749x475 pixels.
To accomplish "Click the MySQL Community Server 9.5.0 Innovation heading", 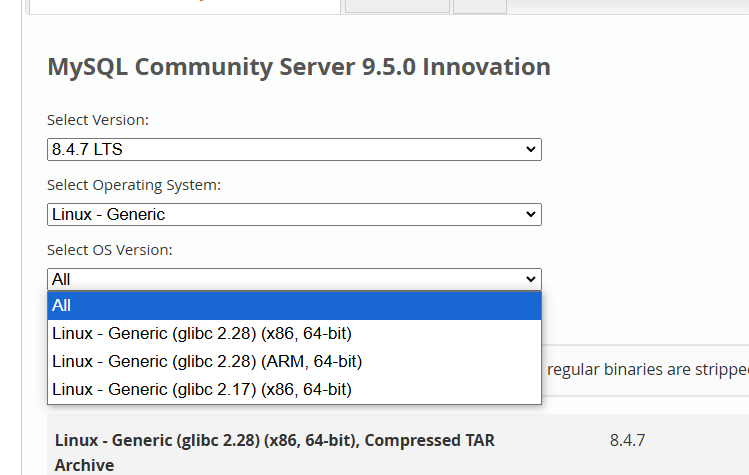I will point(299,67).
